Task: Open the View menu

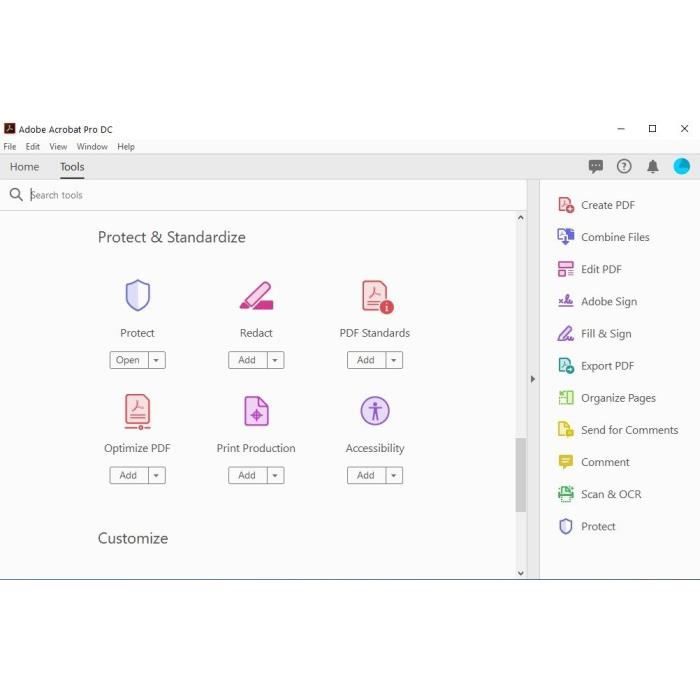Action: pyautogui.click(x=58, y=146)
